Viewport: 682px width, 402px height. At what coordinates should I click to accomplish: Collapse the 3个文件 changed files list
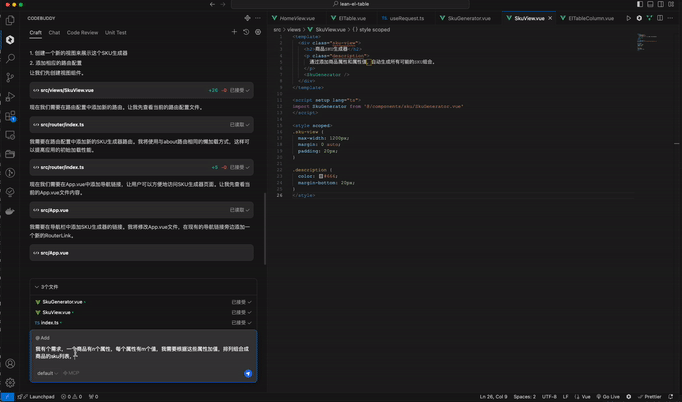37,287
